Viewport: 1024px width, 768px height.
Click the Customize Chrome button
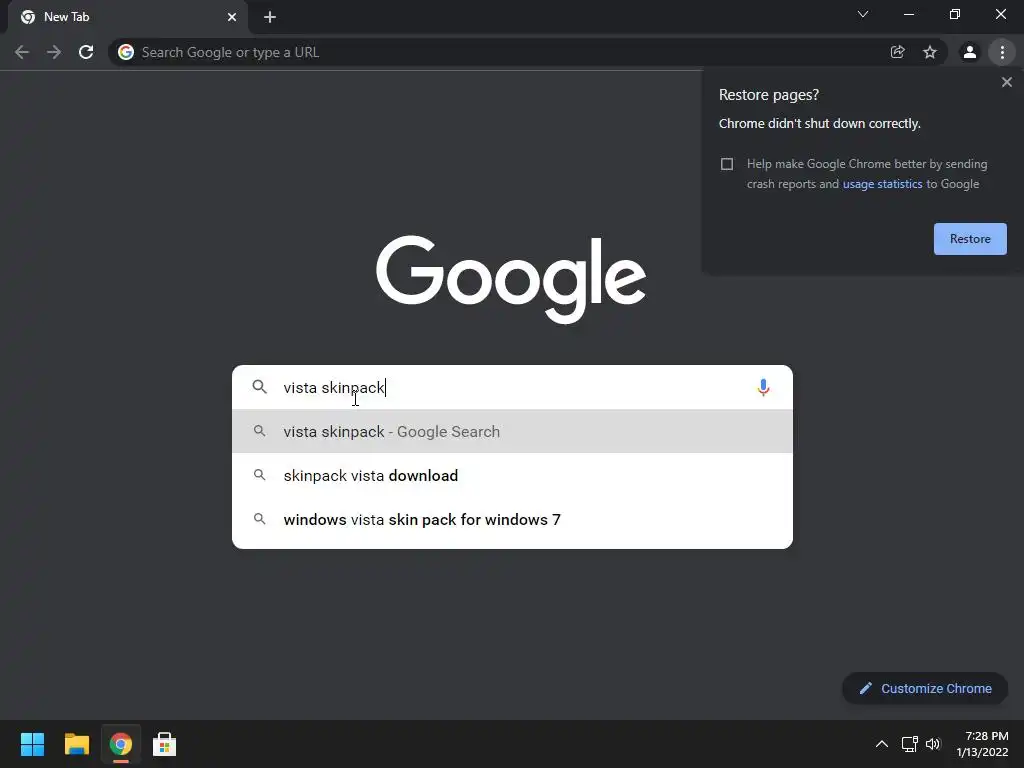pos(925,688)
